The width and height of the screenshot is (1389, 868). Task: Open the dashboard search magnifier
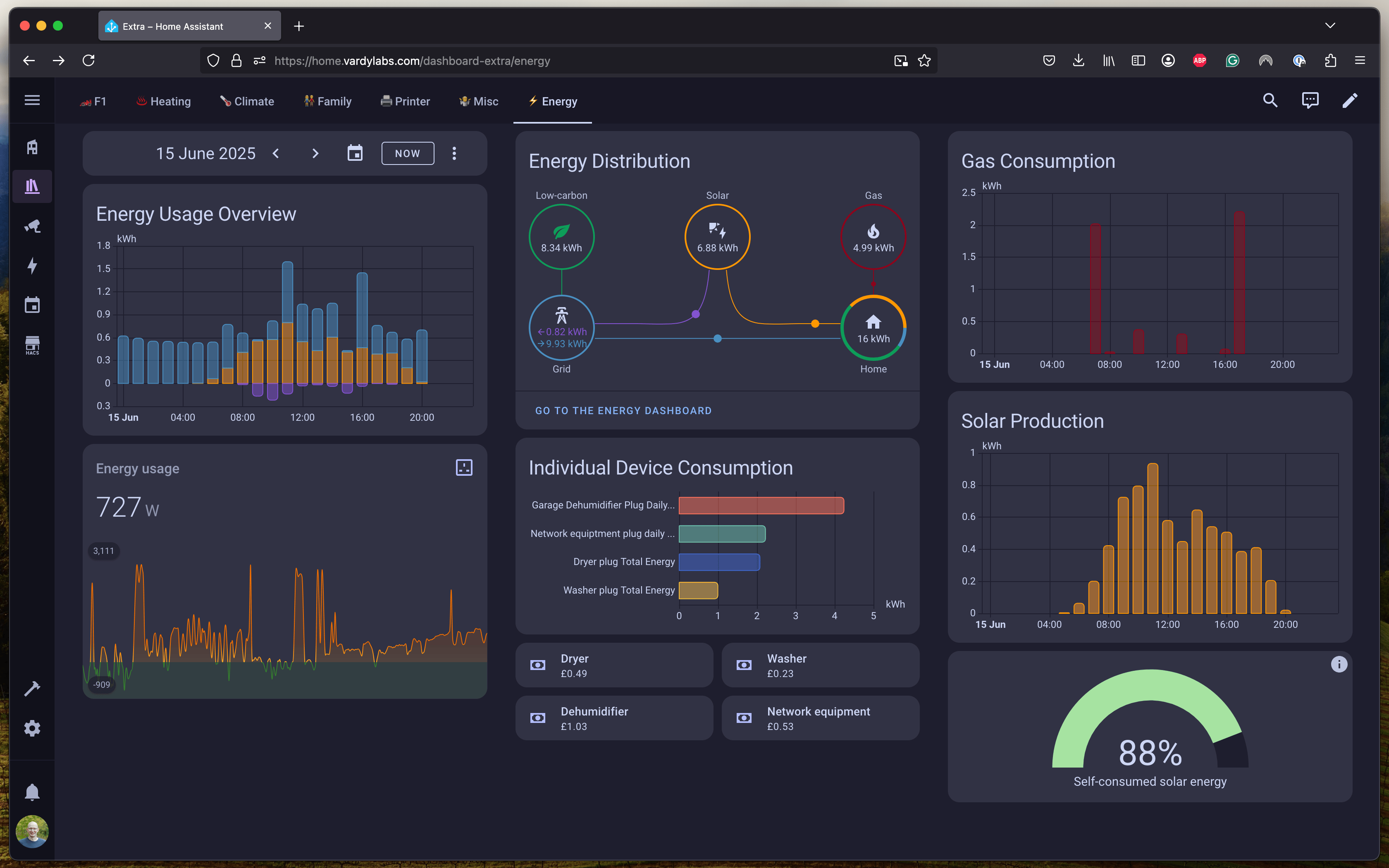pos(1270,100)
